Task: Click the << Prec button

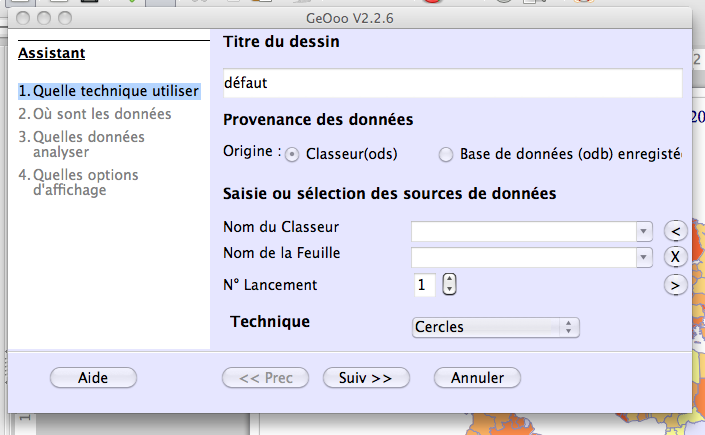Action: coord(265,377)
